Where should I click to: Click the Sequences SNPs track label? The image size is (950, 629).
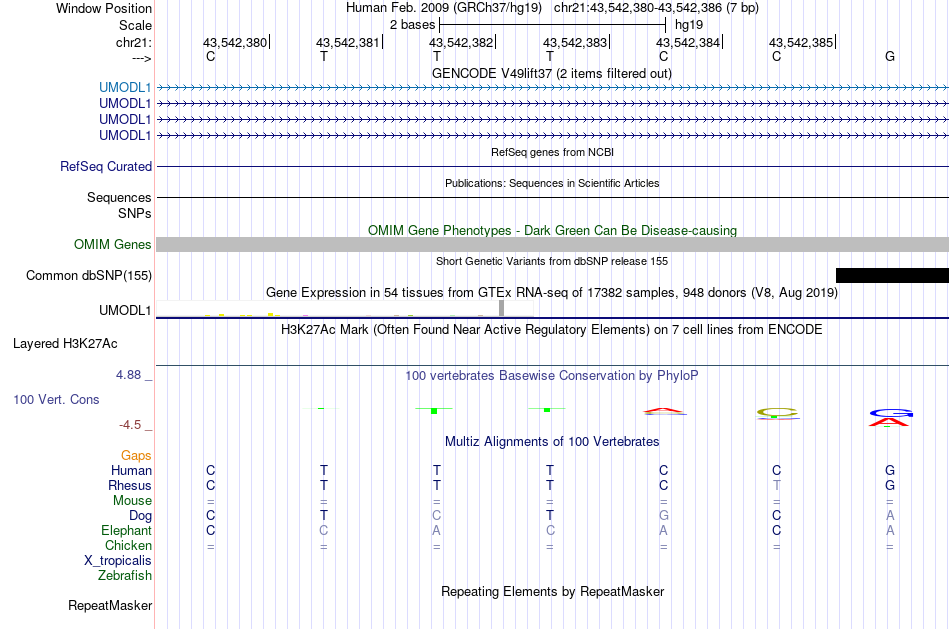point(119,205)
